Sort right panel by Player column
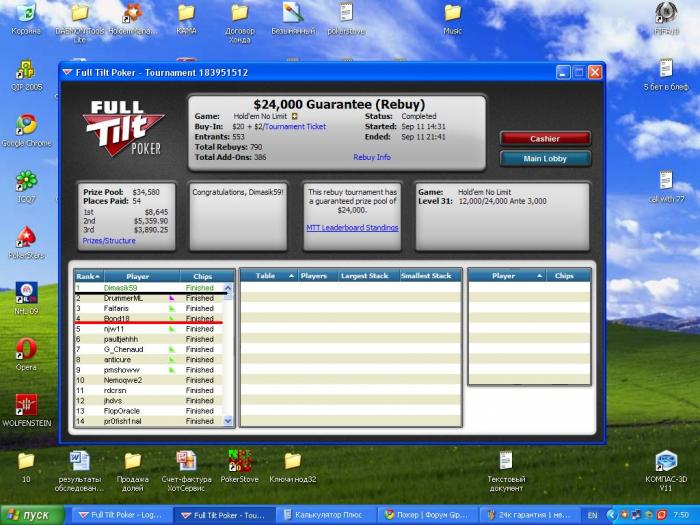Viewport: 700px width, 525px height. click(507, 276)
